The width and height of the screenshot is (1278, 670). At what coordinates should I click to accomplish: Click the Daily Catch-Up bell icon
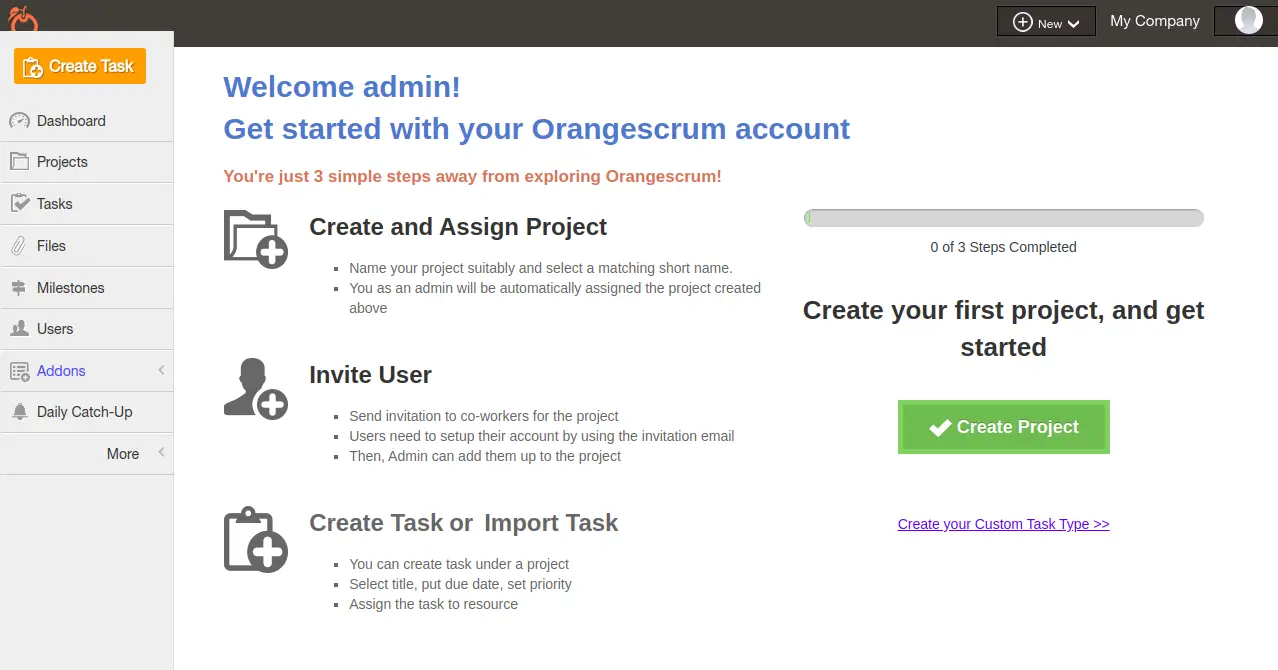tap(19, 412)
